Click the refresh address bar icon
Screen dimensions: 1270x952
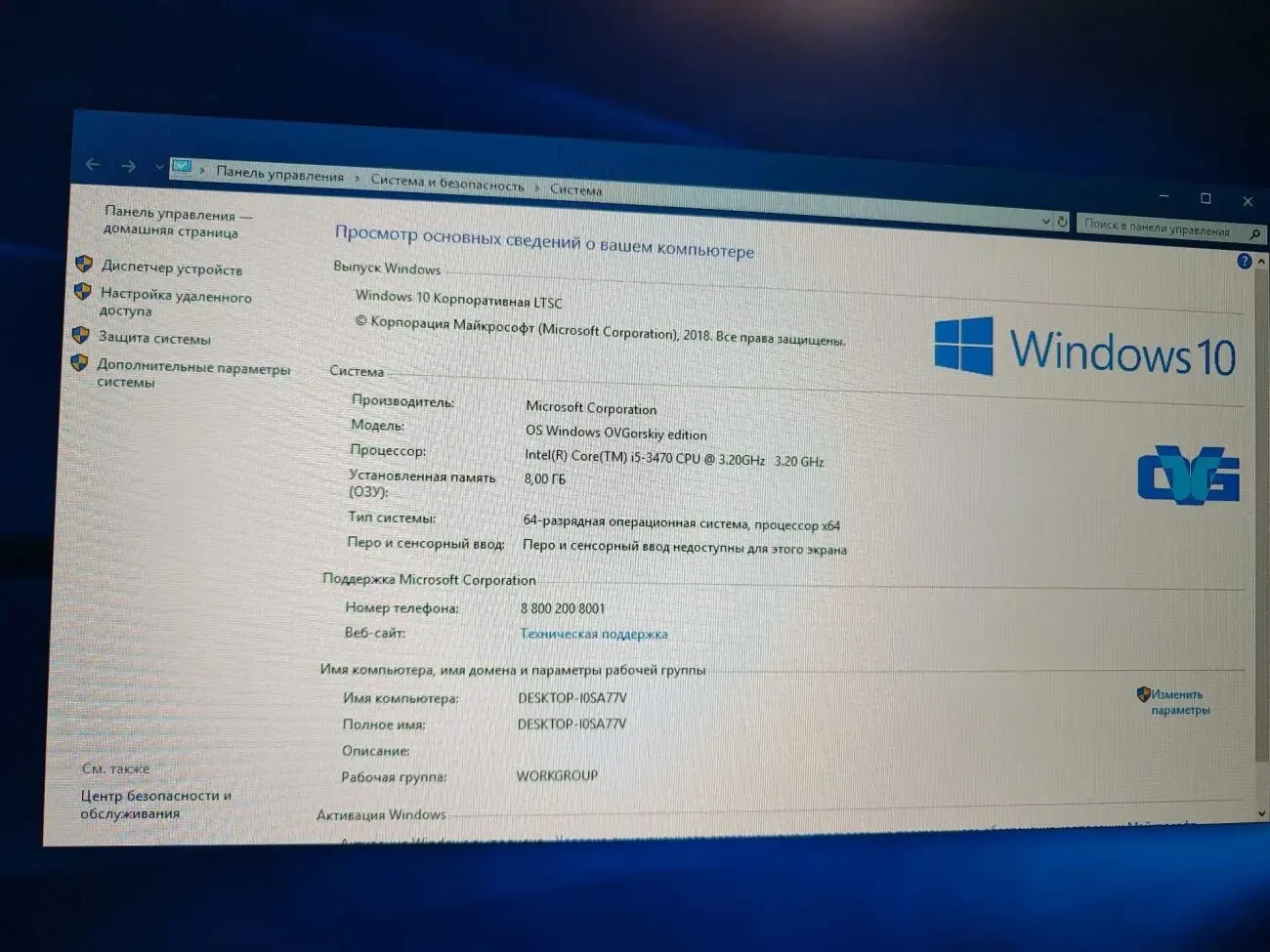tap(1062, 222)
